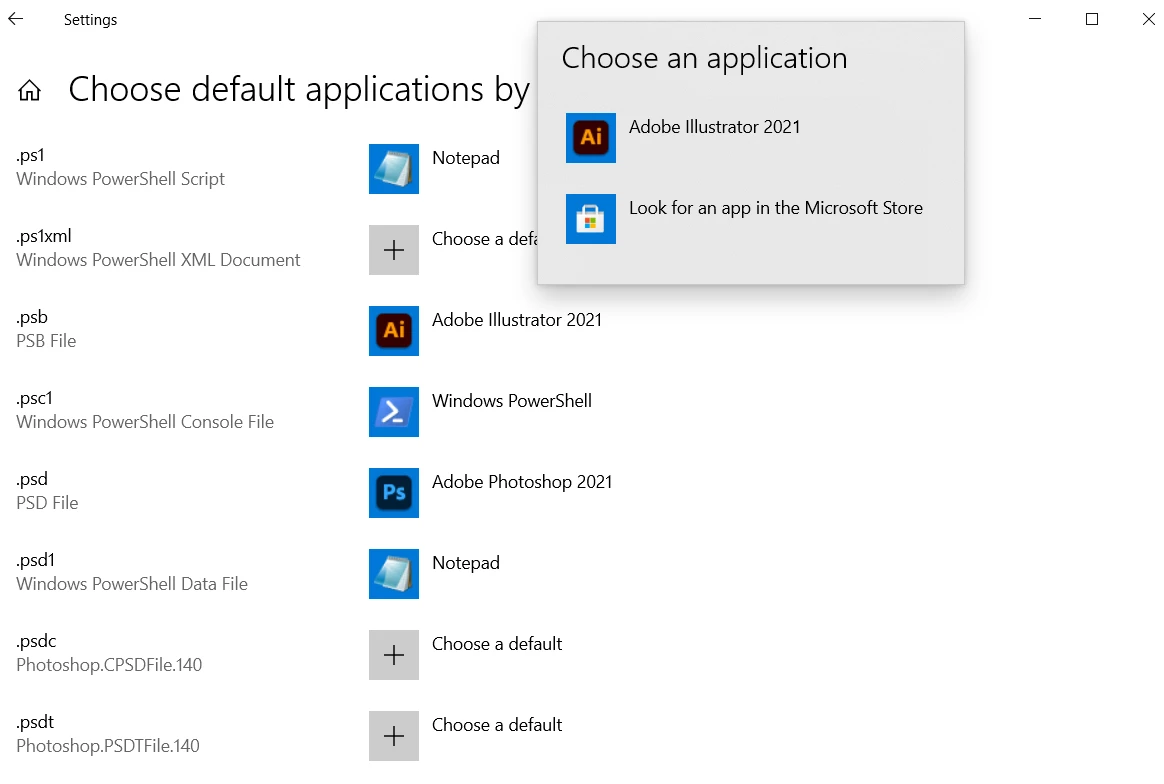1164x784 pixels.
Task: Click Windows PowerShell default app label
Action: tap(512, 401)
